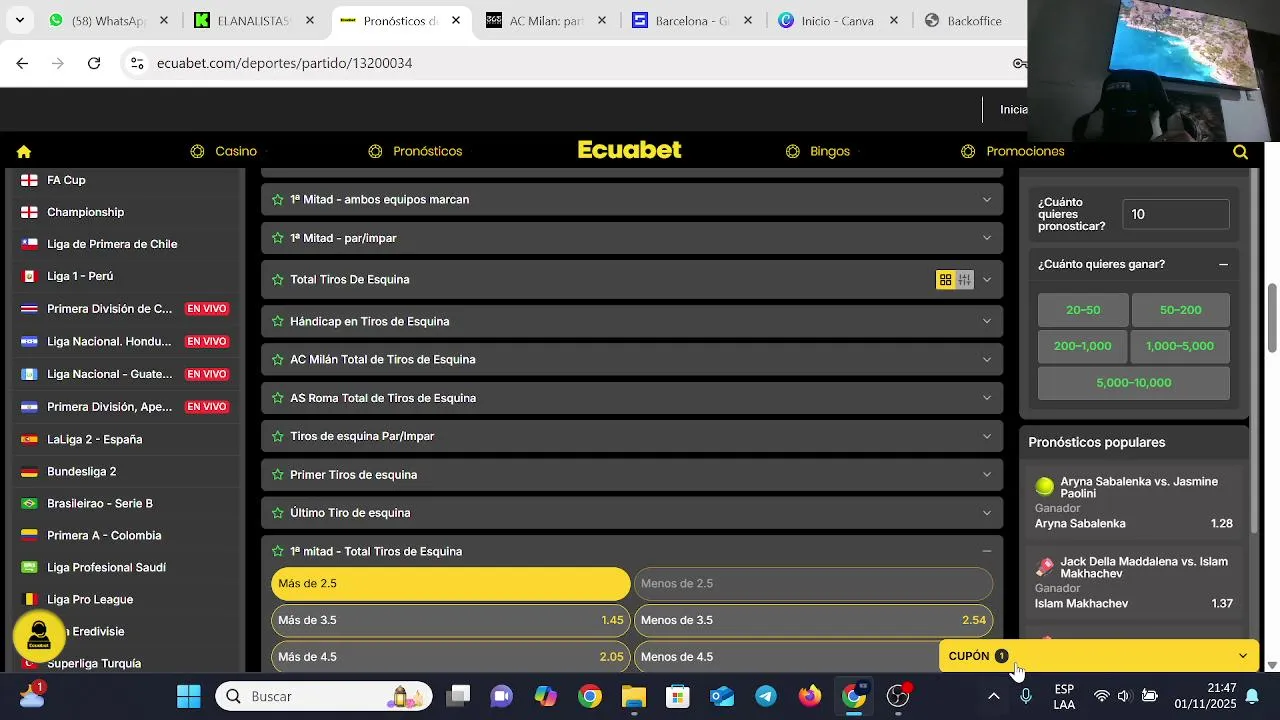Switch to the WhatsApp browser tab
The image size is (1280, 720).
[110, 21]
